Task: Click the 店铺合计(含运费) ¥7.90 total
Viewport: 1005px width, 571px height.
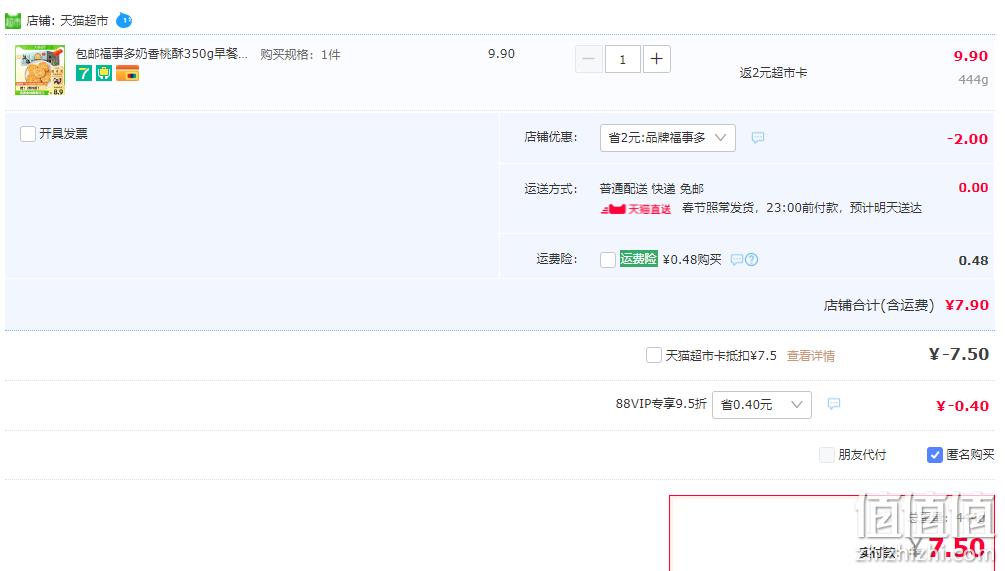Action: 906,305
